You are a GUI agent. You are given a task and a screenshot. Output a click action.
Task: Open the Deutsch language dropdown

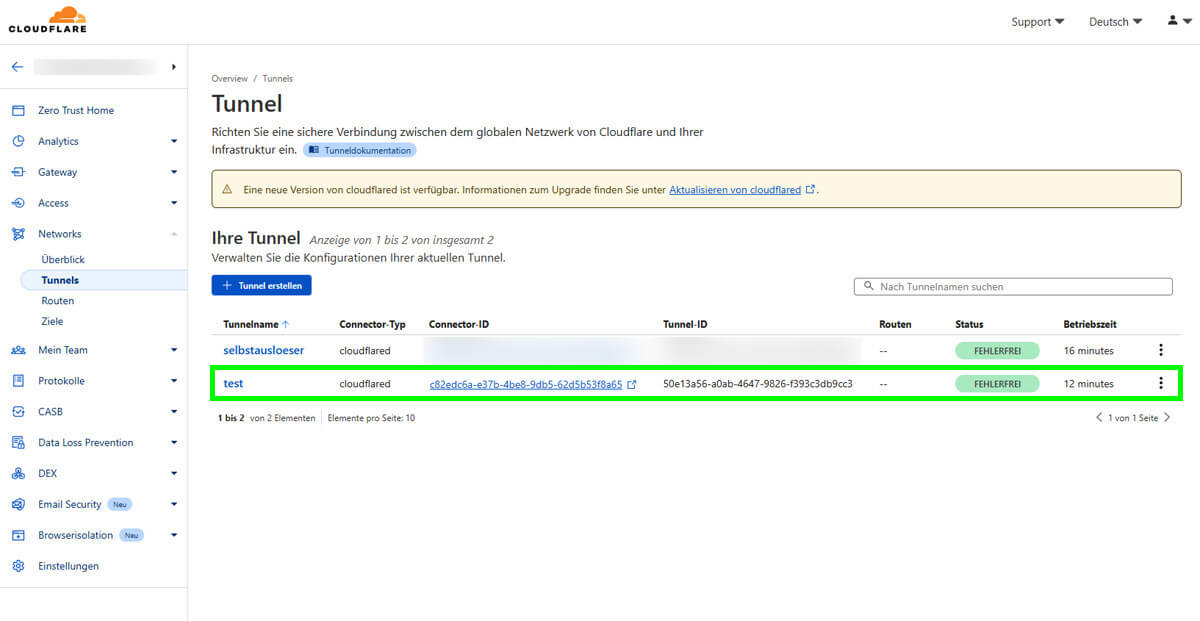point(1115,22)
